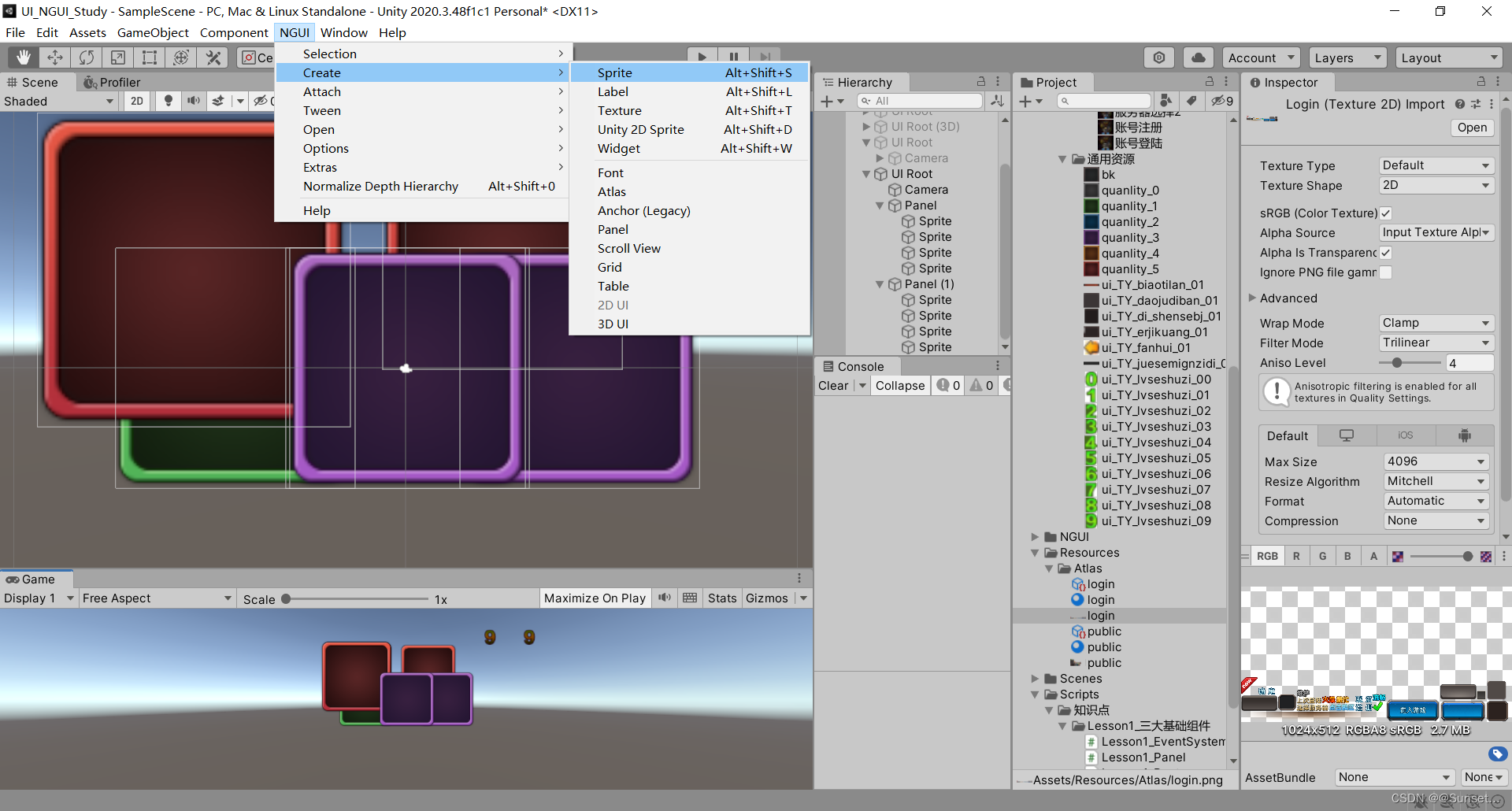
Task: Switch to the Profiler tab
Action: pyautogui.click(x=112, y=82)
